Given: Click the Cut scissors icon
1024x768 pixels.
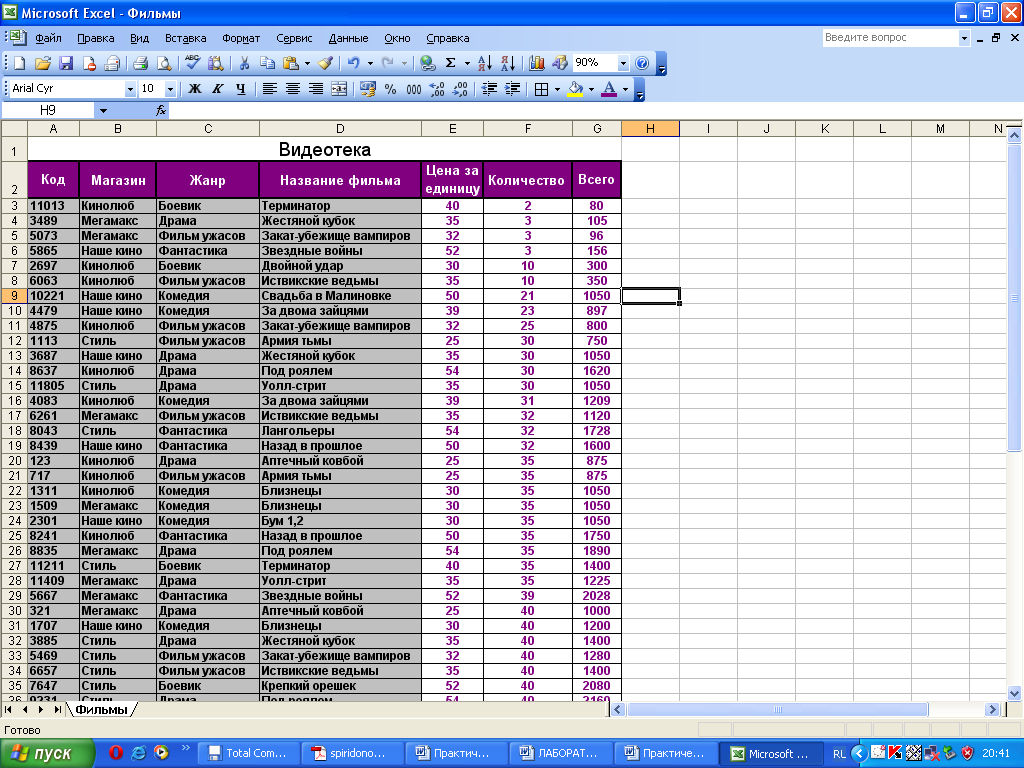Looking at the screenshot, I should coord(243,63).
